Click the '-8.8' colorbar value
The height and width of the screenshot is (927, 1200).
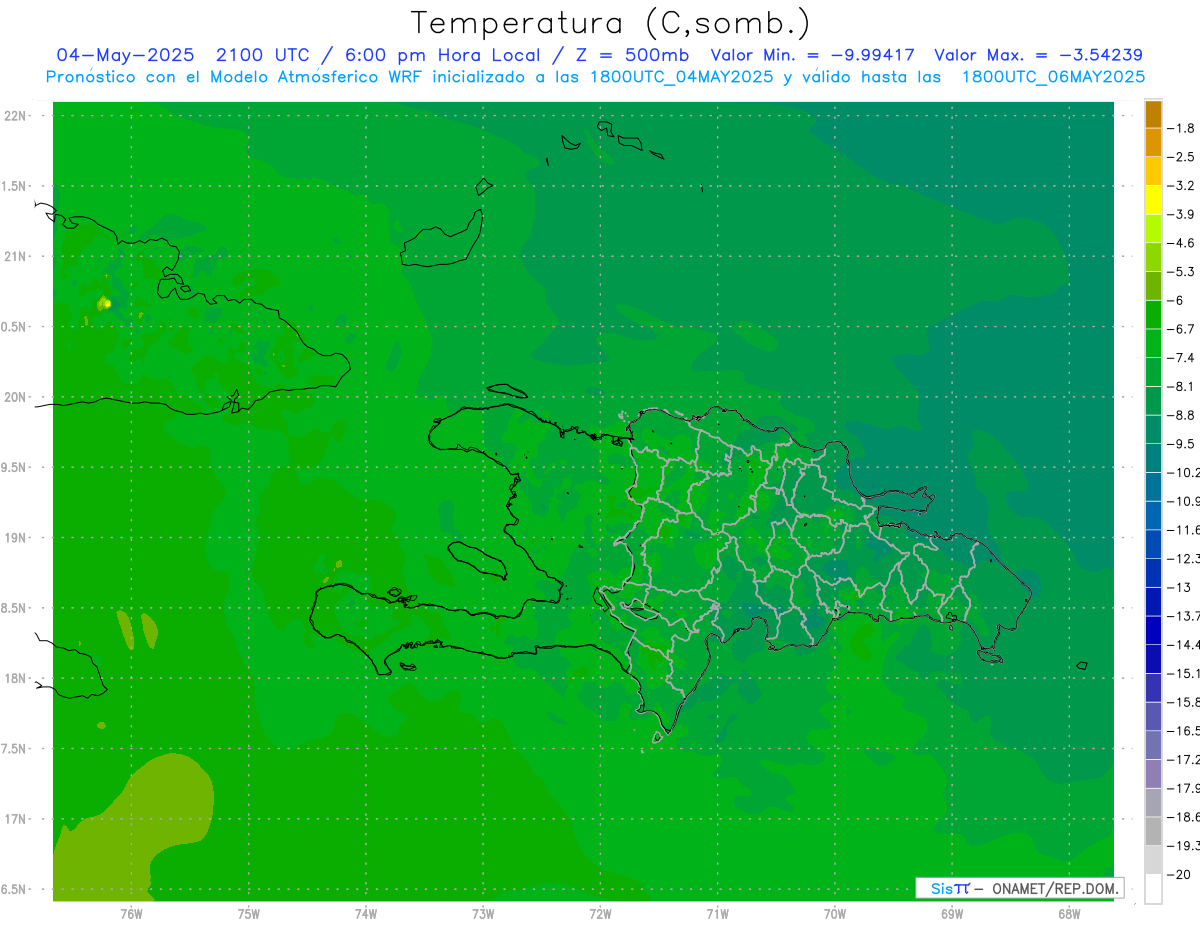click(1182, 415)
